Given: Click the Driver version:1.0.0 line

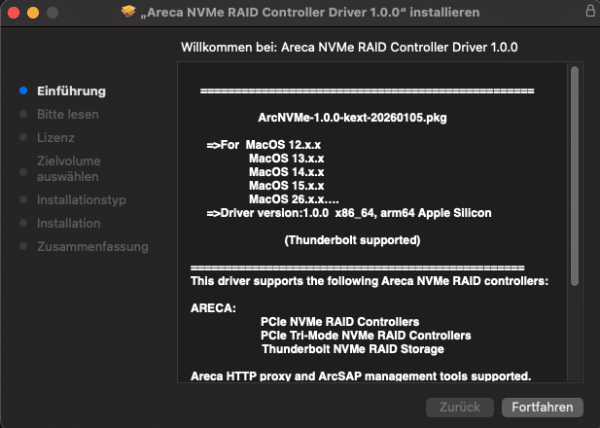Looking at the screenshot, I should [x=349, y=213].
